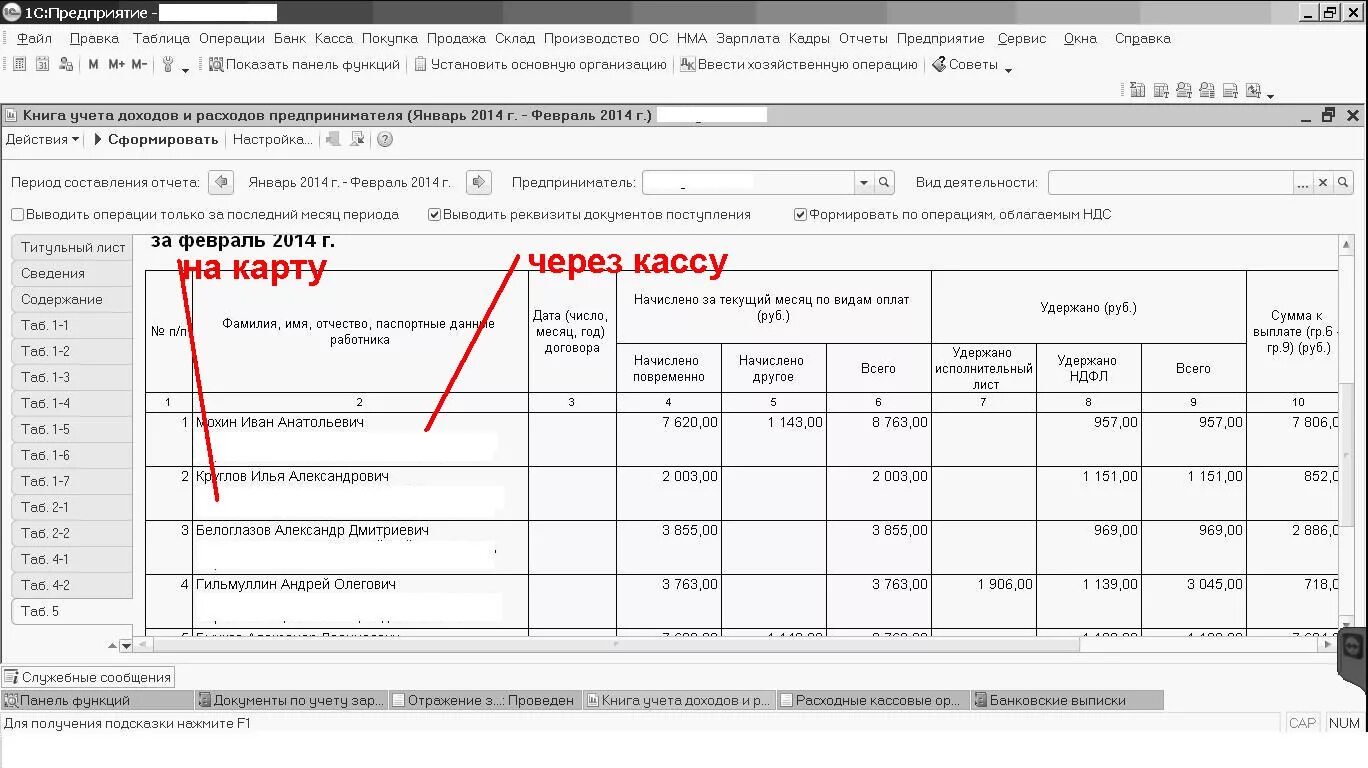Switch to Таб. 2-1 tab

coord(72,507)
